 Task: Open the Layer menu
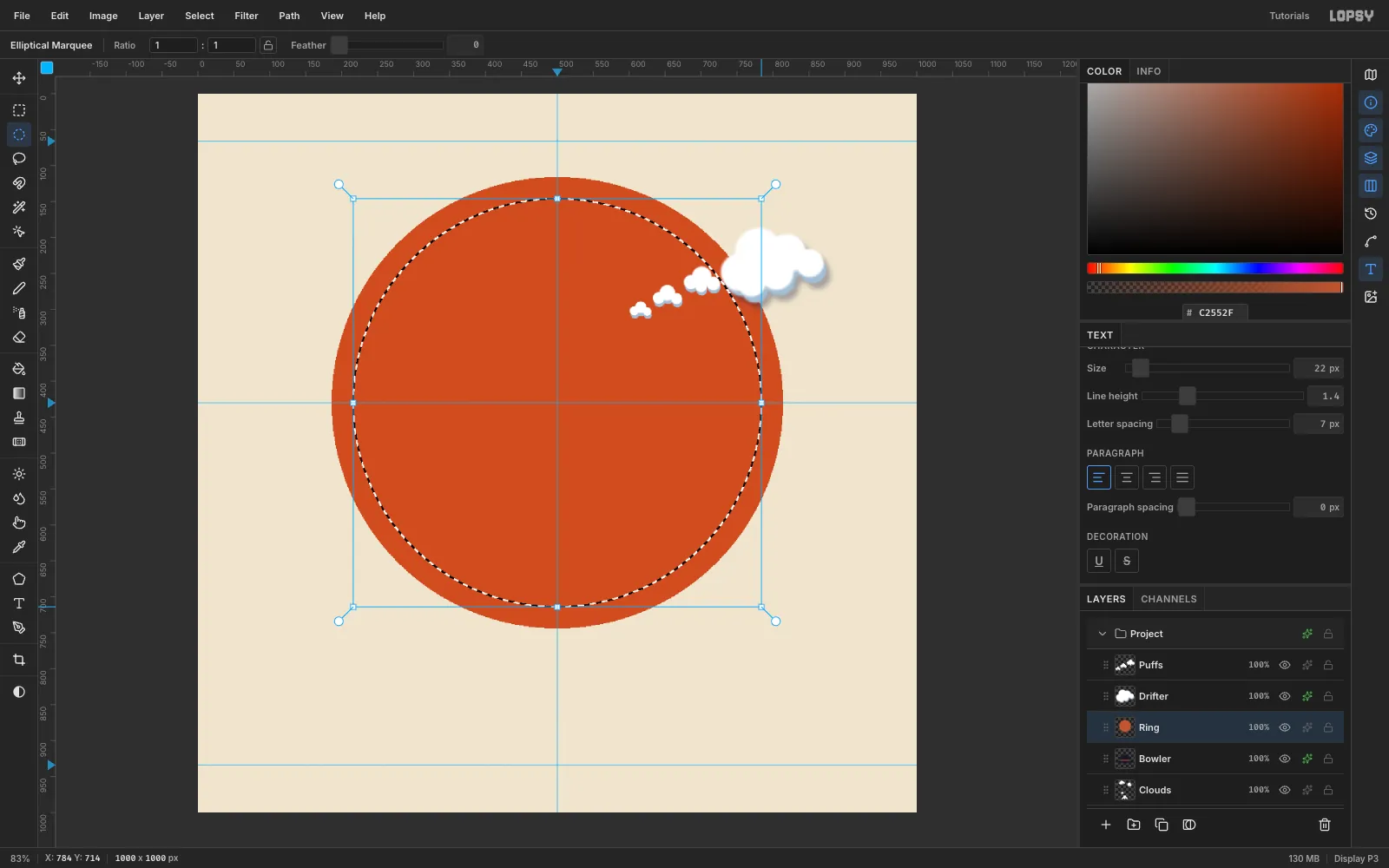151,16
